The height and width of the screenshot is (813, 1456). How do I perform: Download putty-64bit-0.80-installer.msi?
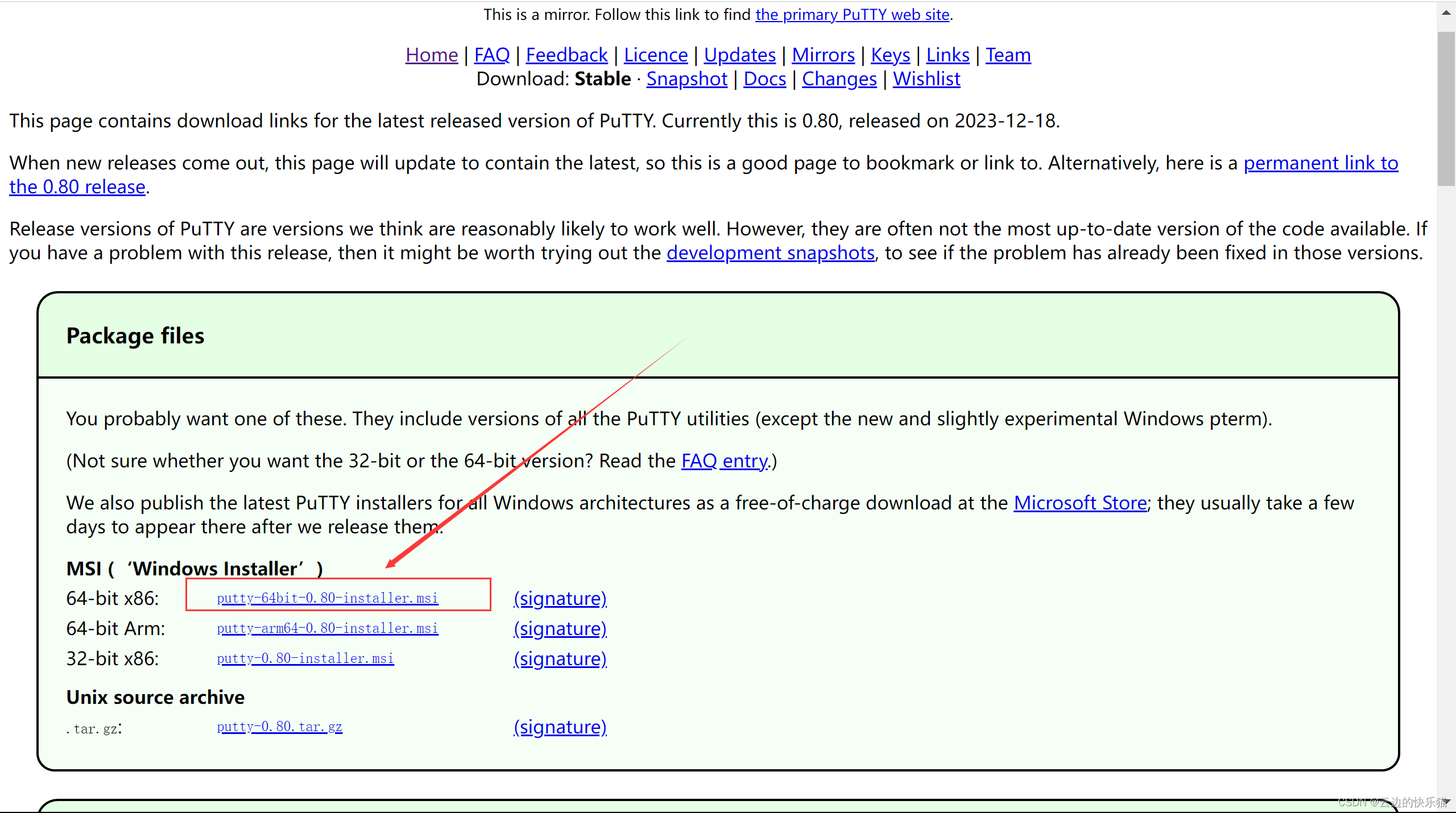click(x=328, y=598)
